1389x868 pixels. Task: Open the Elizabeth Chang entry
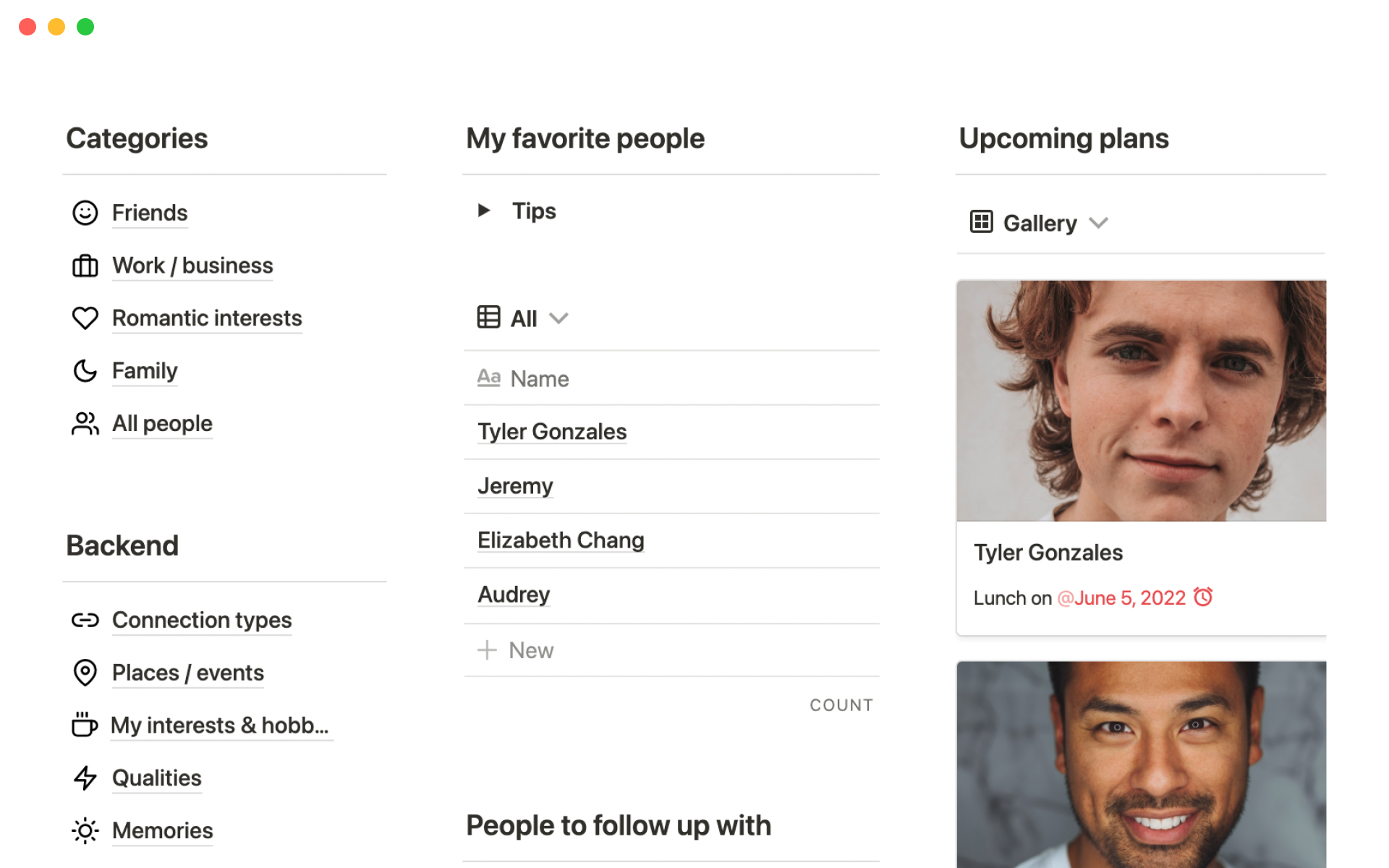pyautogui.click(x=561, y=540)
